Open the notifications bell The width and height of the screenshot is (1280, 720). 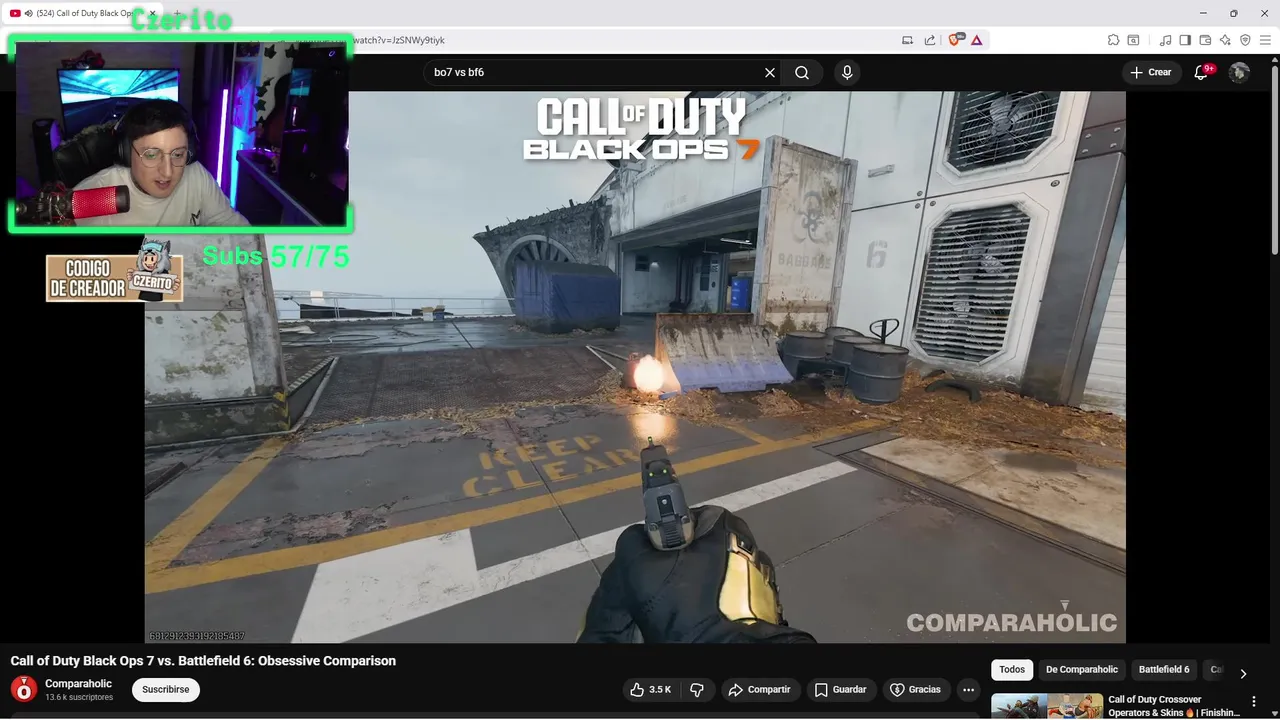[x=1201, y=72]
